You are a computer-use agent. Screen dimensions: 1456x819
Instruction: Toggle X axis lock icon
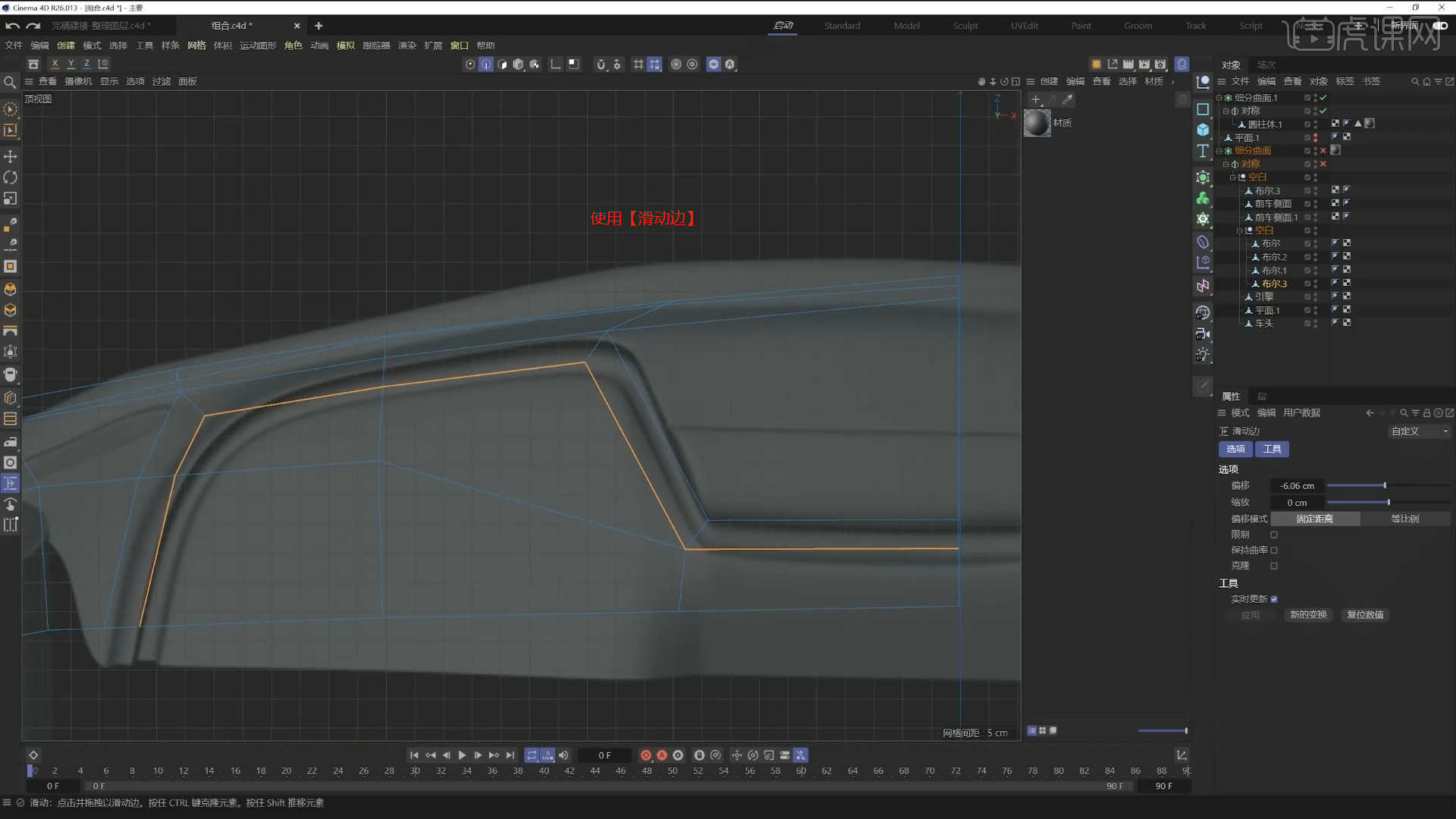pyautogui.click(x=55, y=64)
